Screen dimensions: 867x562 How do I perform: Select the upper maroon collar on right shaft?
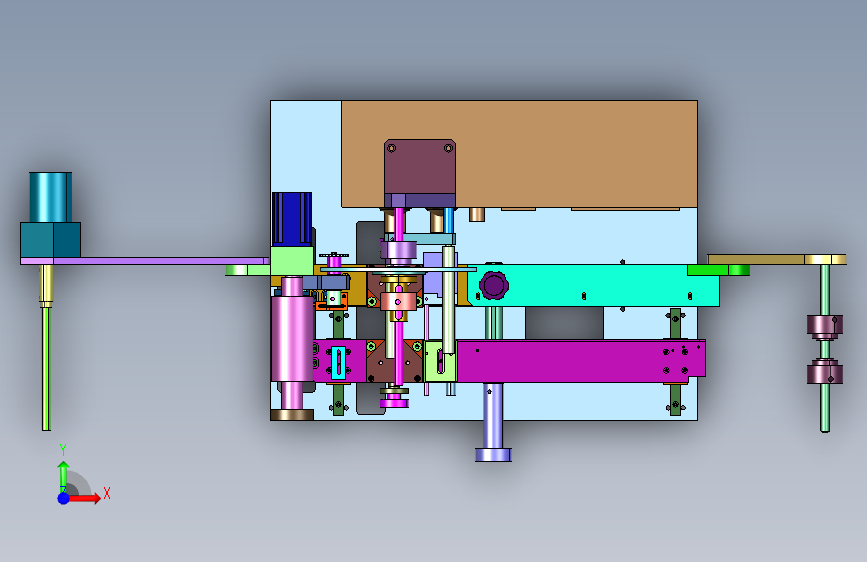click(824, 325)
